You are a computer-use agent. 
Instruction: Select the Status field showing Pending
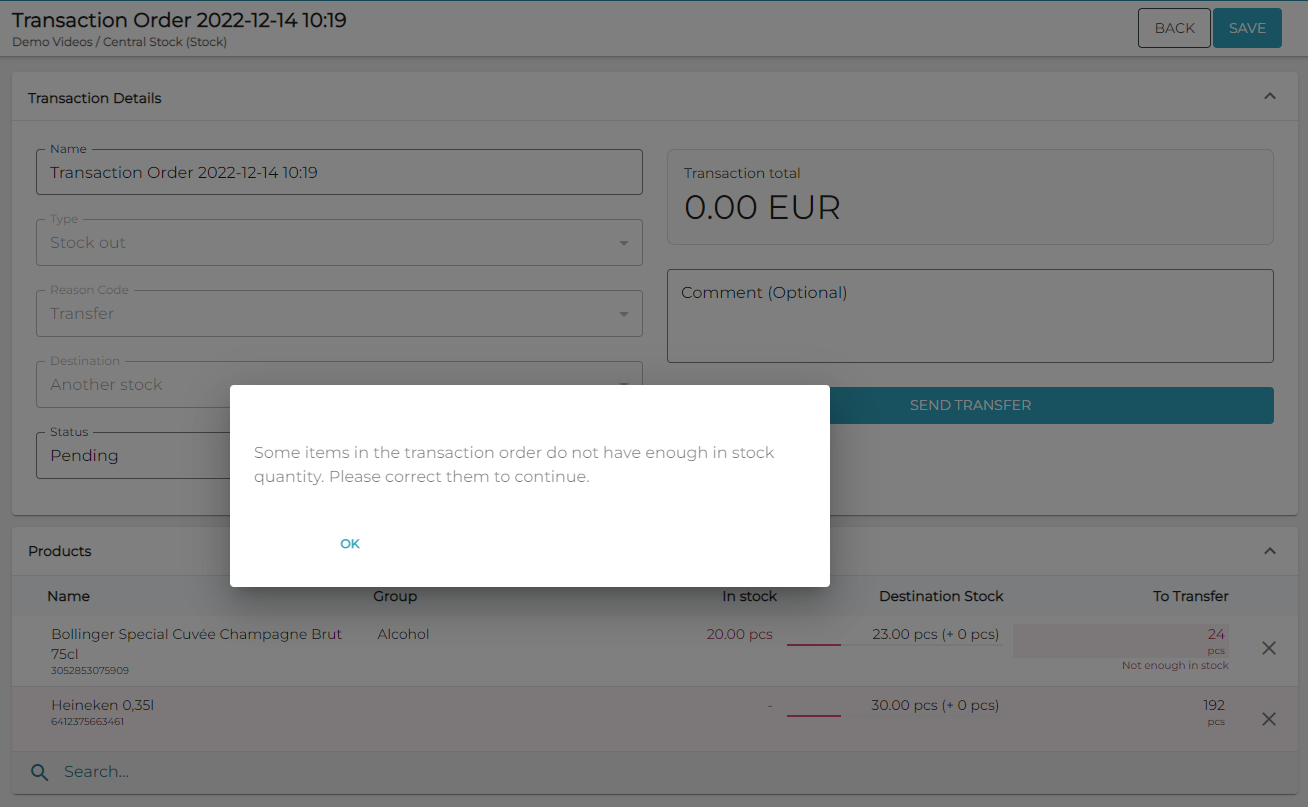[x=132, y=456]
